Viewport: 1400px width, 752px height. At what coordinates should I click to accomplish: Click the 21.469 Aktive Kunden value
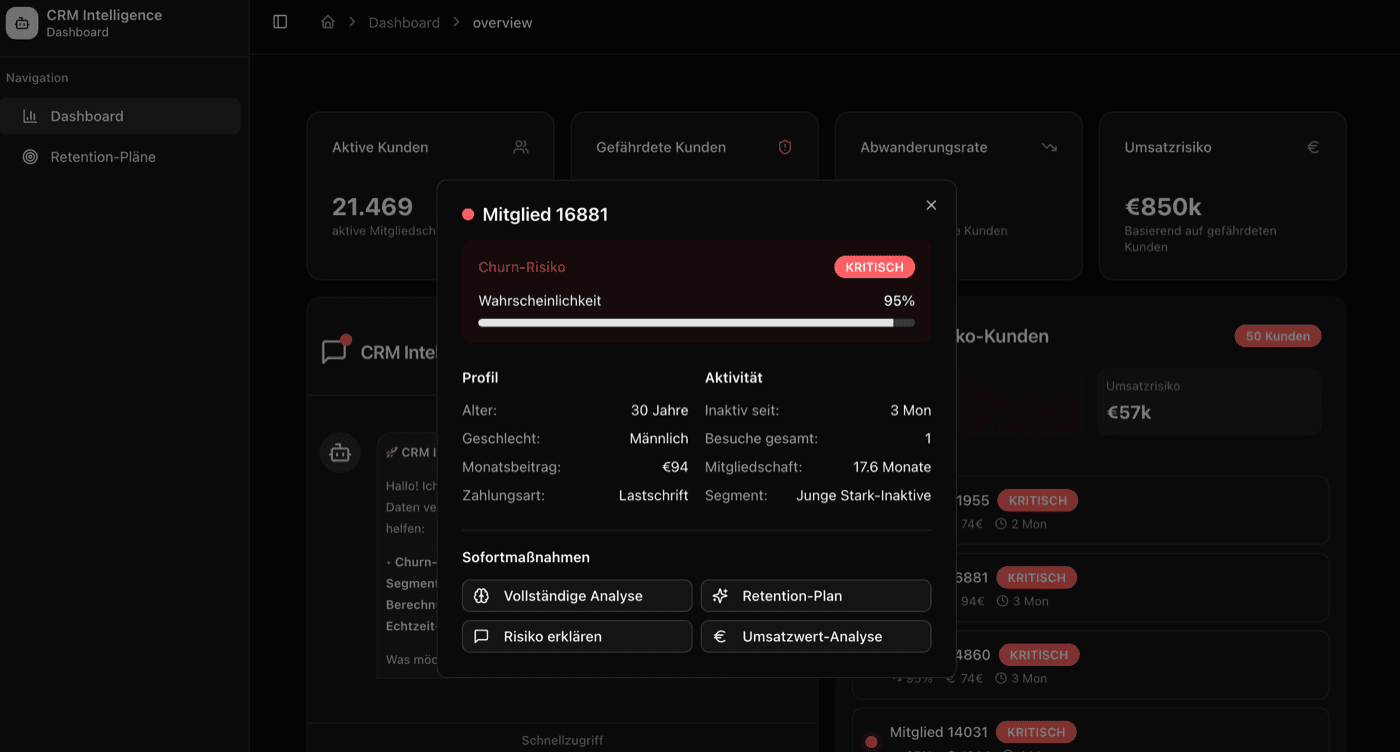[372, 207]
